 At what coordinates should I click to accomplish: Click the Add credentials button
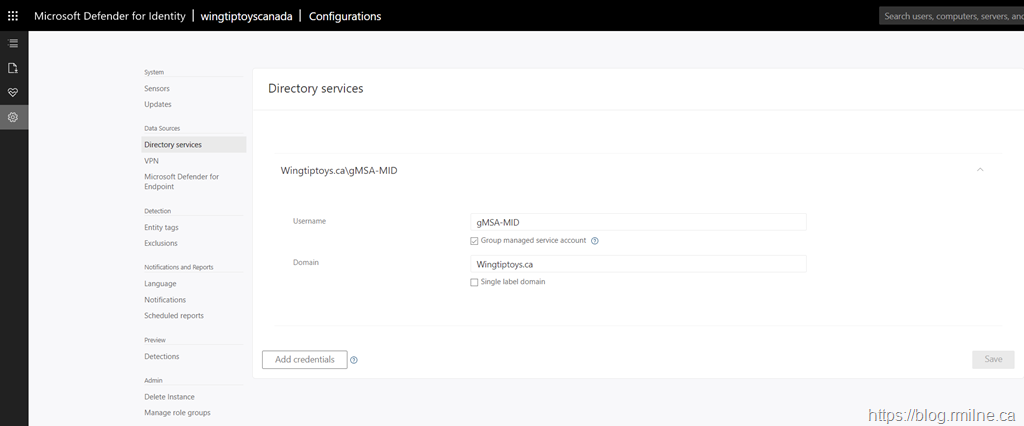pos(304,359)
